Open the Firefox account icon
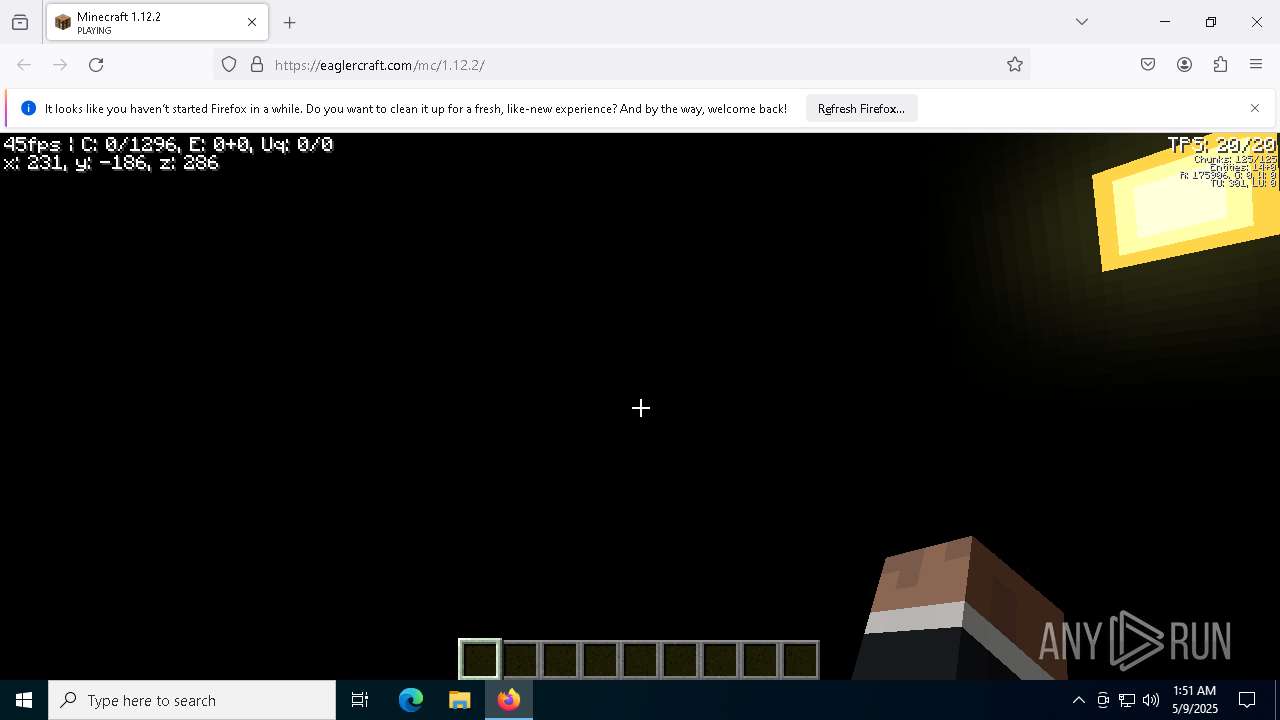Image resolution: width=1280 pixels, height=720 pixels. pos(1184,65)
